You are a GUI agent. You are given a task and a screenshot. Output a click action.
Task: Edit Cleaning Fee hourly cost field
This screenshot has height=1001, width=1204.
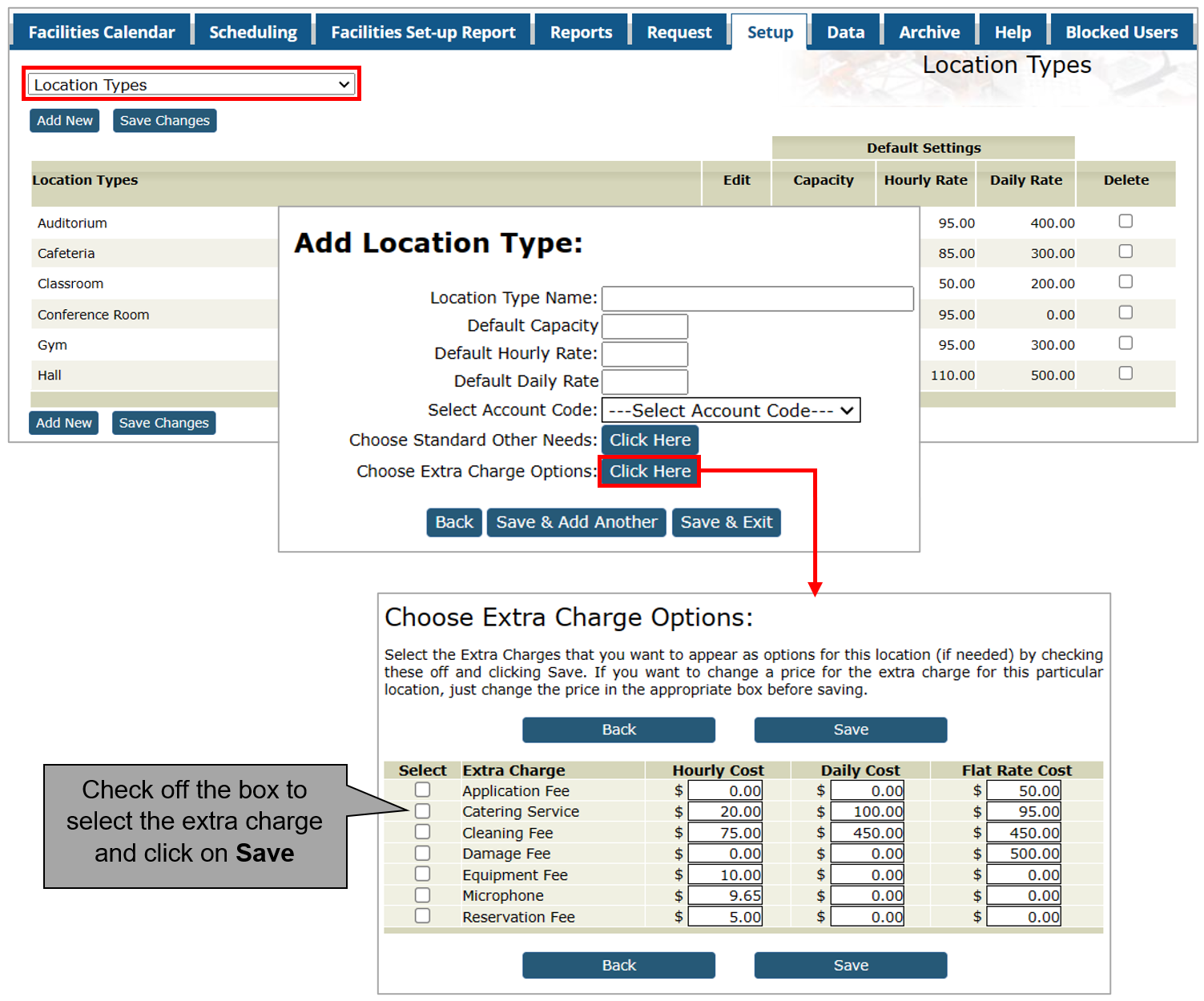coord(725,833)
